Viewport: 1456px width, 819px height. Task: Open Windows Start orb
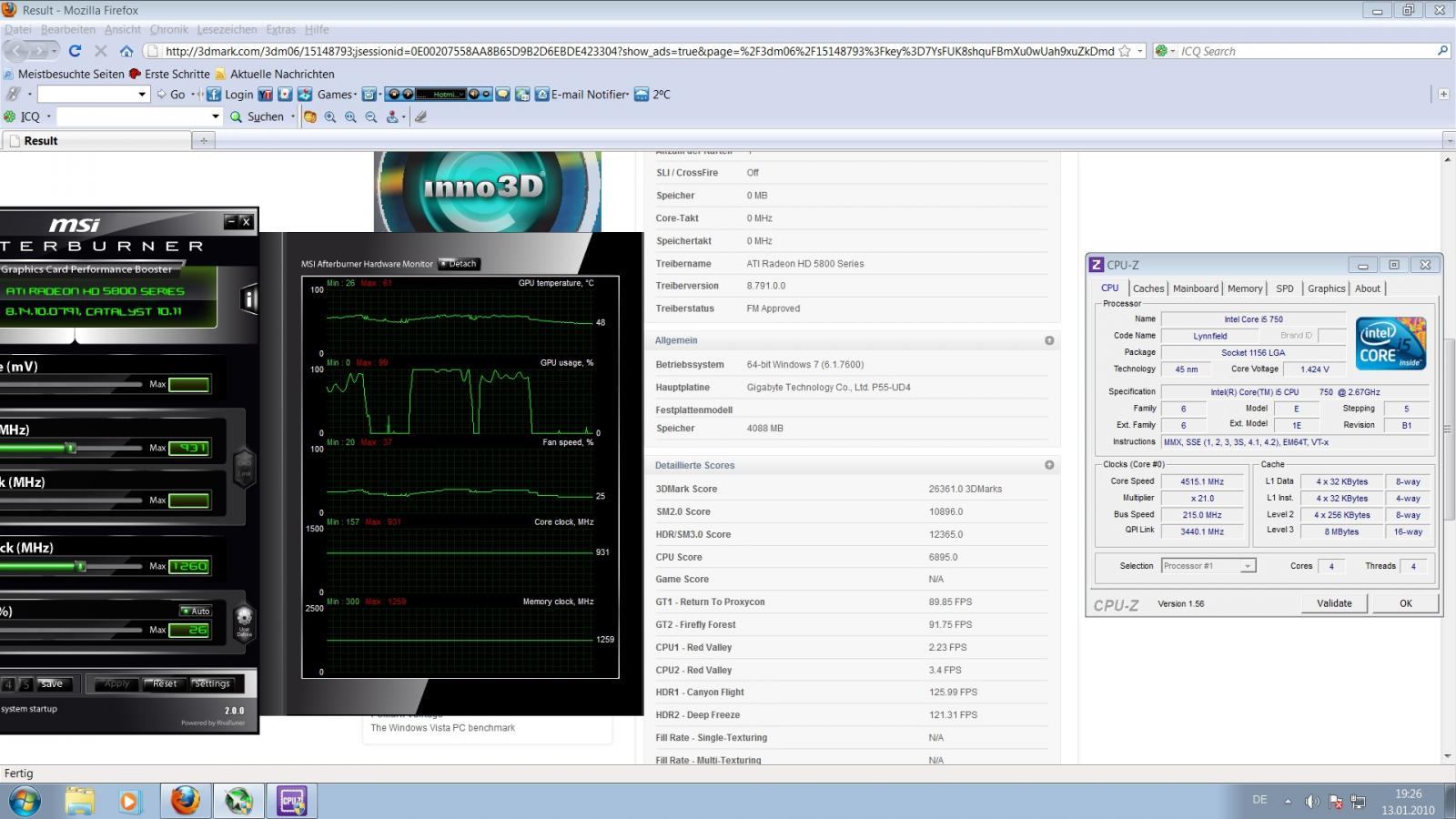pyautogui.click(x=25, y=802)
